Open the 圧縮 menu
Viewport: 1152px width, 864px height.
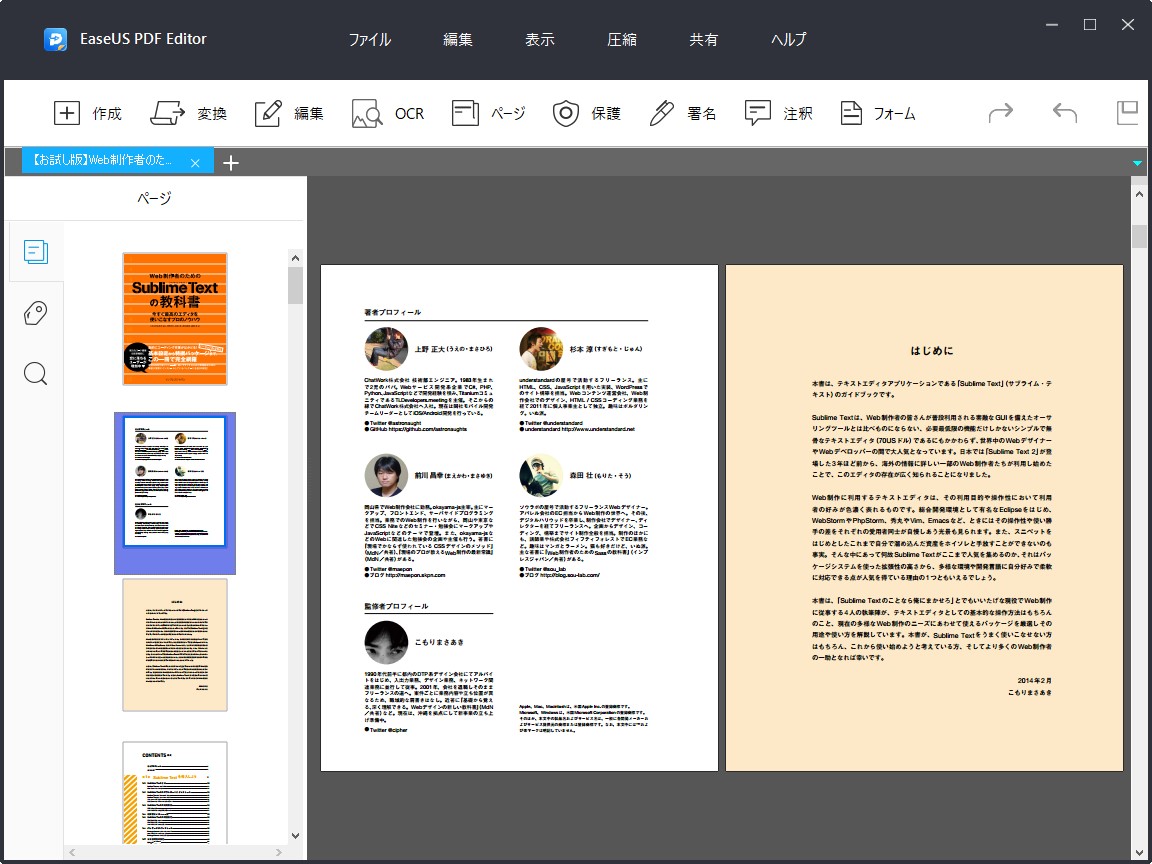click(x=622, y=40)
